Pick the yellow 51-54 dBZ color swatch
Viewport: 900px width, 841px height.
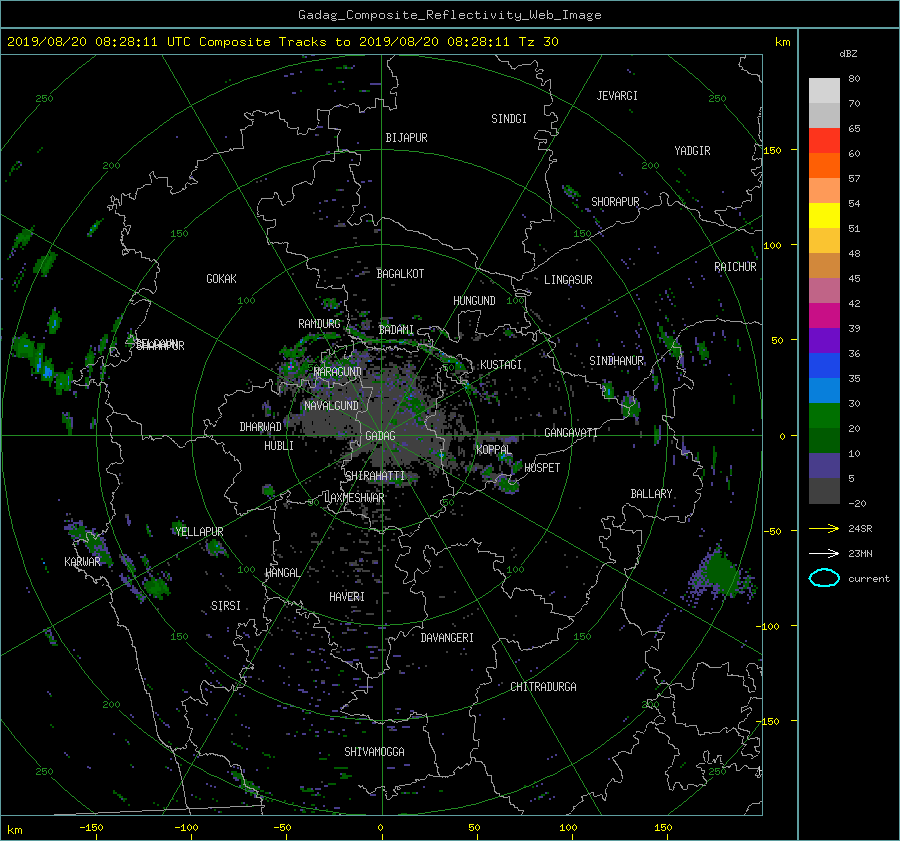(x=824, y=216)
